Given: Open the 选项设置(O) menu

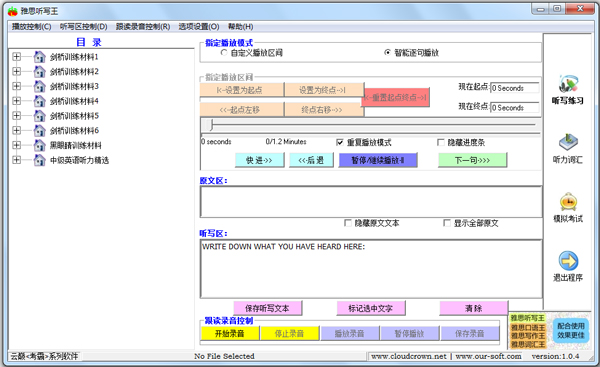Looking at the screenshot, I should [199, 27].
